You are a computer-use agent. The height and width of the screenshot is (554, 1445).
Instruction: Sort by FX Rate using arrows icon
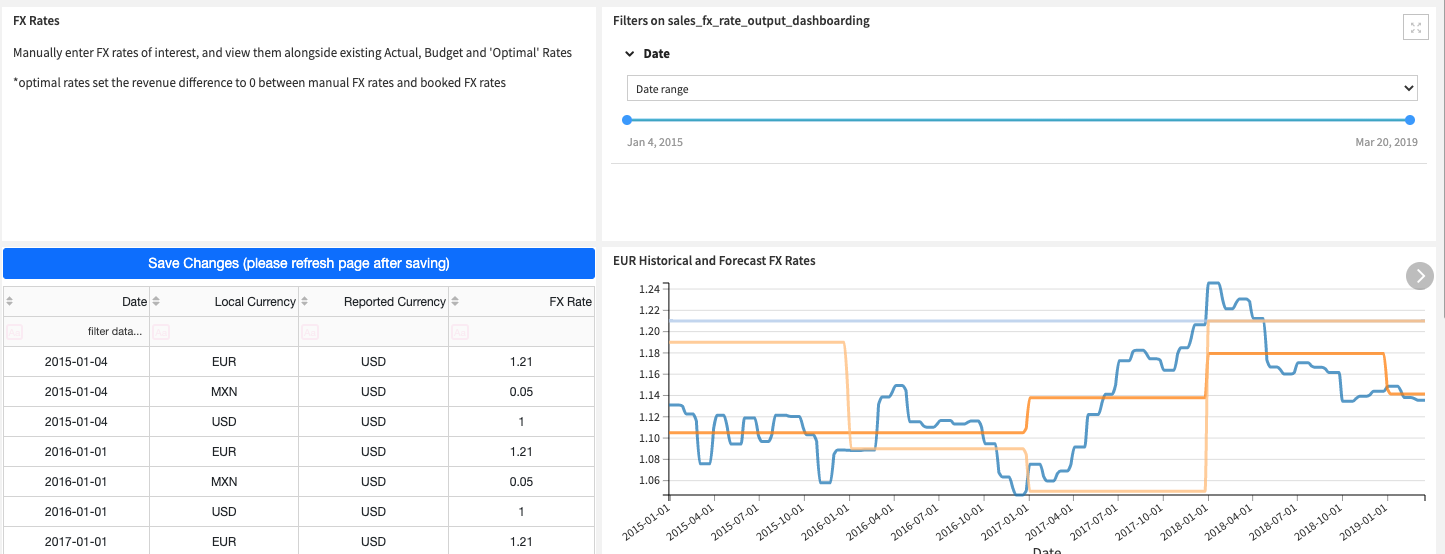(455, 301)
